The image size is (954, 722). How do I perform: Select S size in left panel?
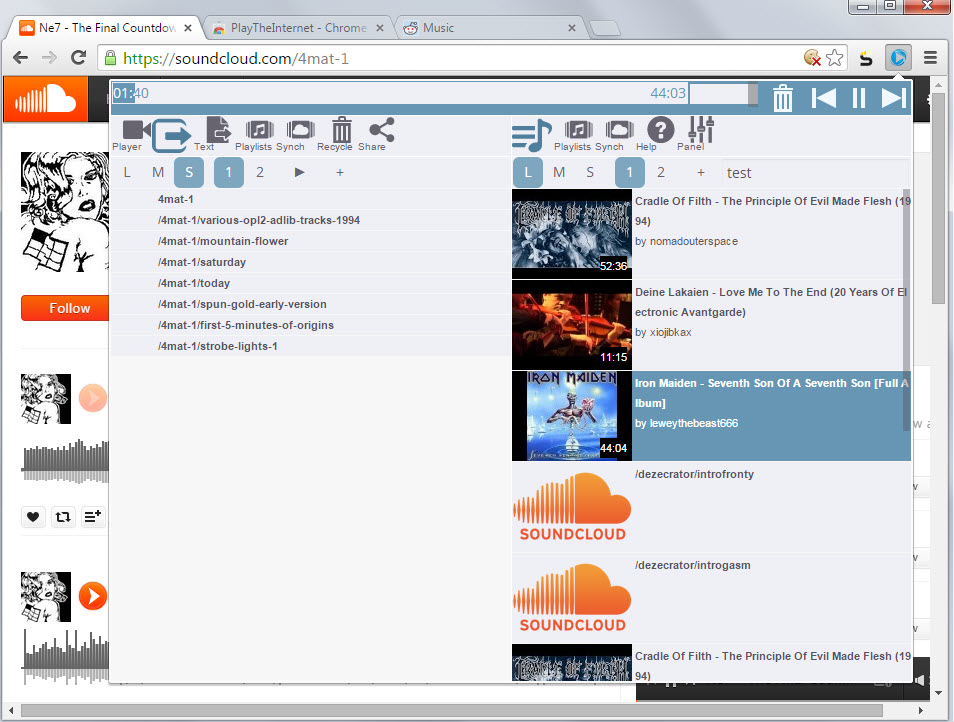(x=189, y=173)
